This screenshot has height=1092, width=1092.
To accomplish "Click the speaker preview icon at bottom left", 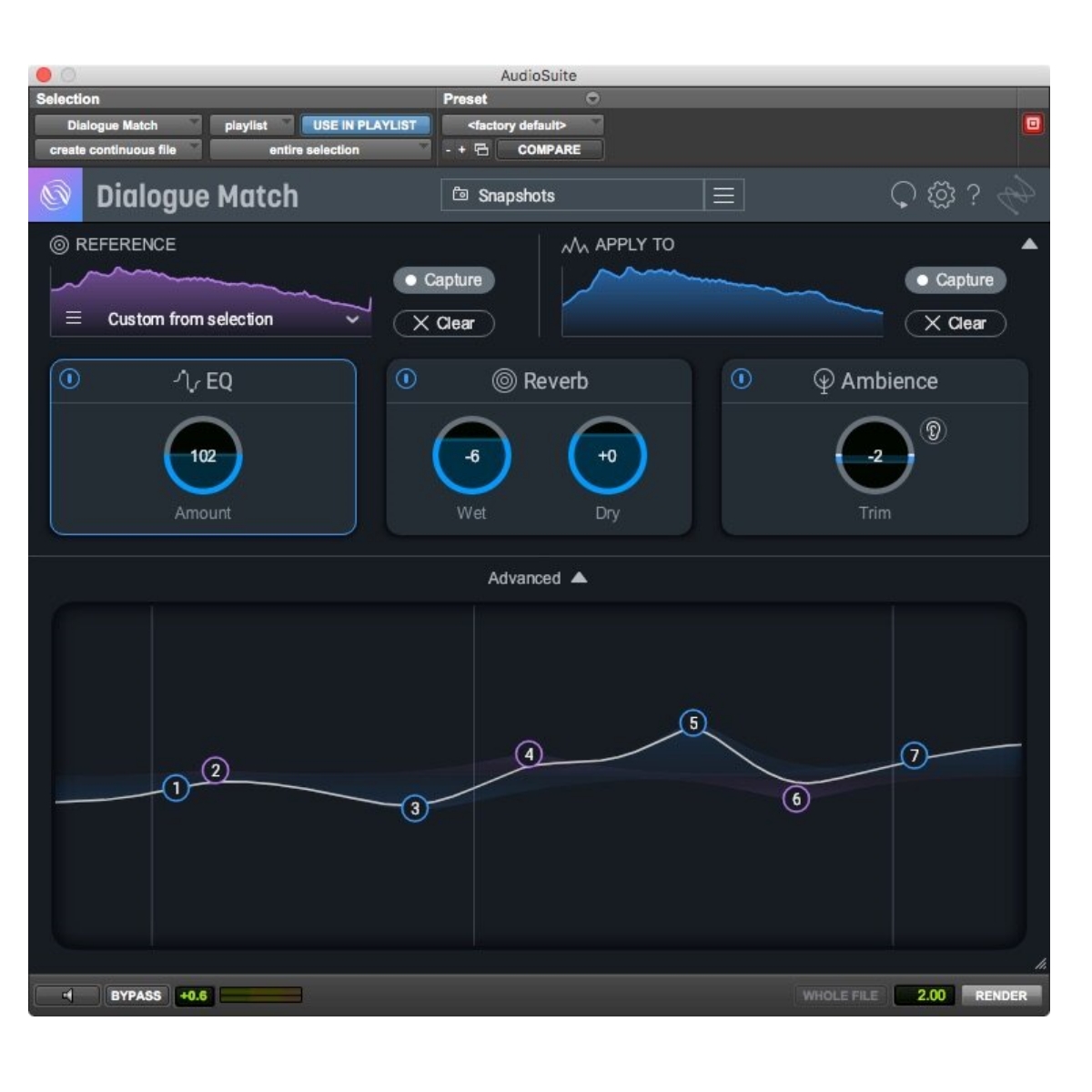I will [x=66, y=996].
